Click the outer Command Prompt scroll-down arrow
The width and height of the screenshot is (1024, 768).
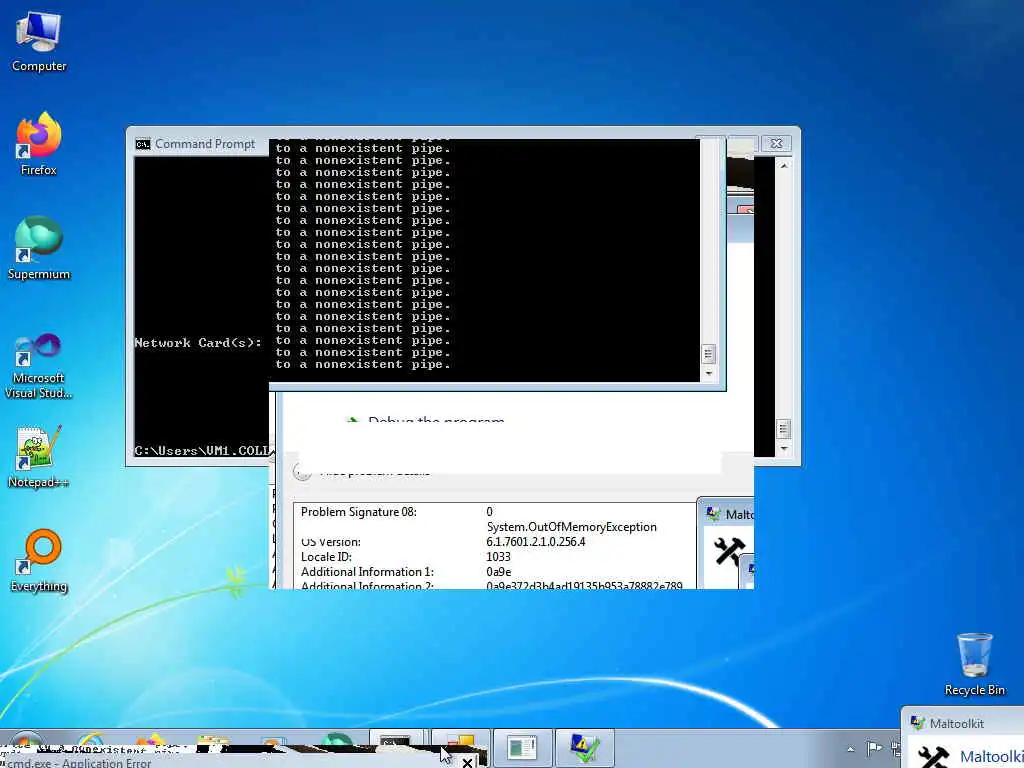784,449
